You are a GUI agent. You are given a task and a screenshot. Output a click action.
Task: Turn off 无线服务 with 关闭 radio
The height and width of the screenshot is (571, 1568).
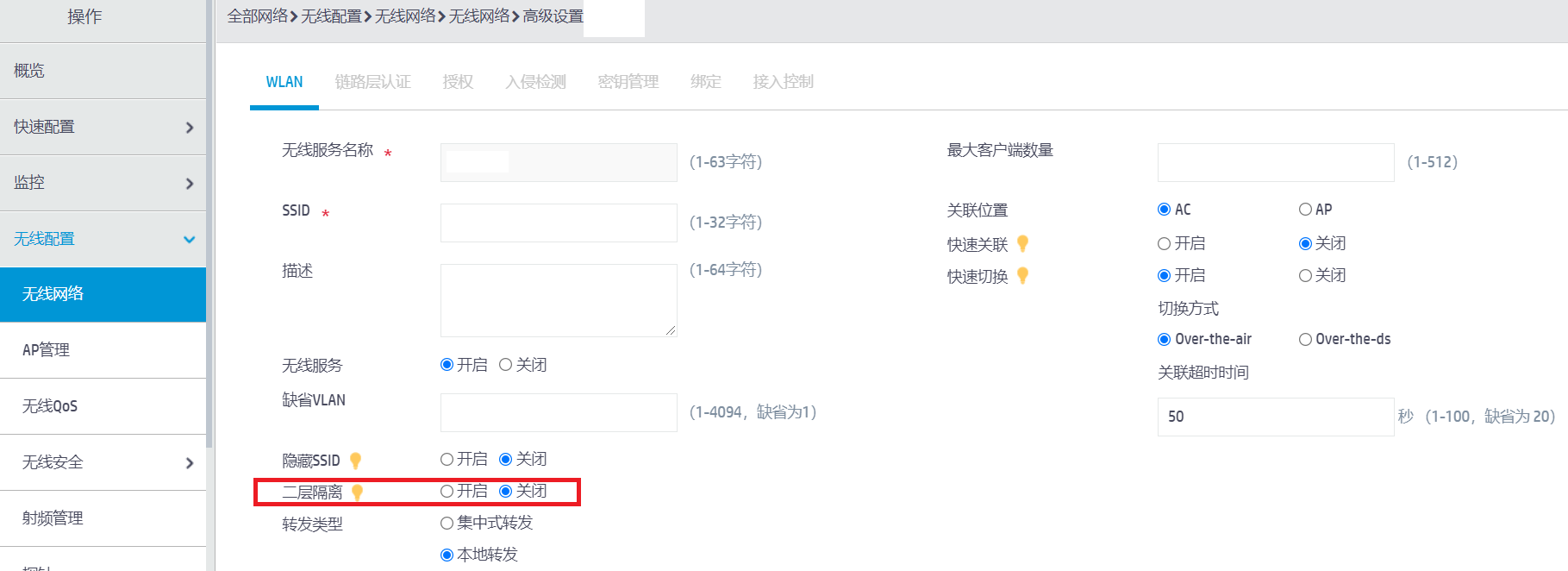click(506, 365)
